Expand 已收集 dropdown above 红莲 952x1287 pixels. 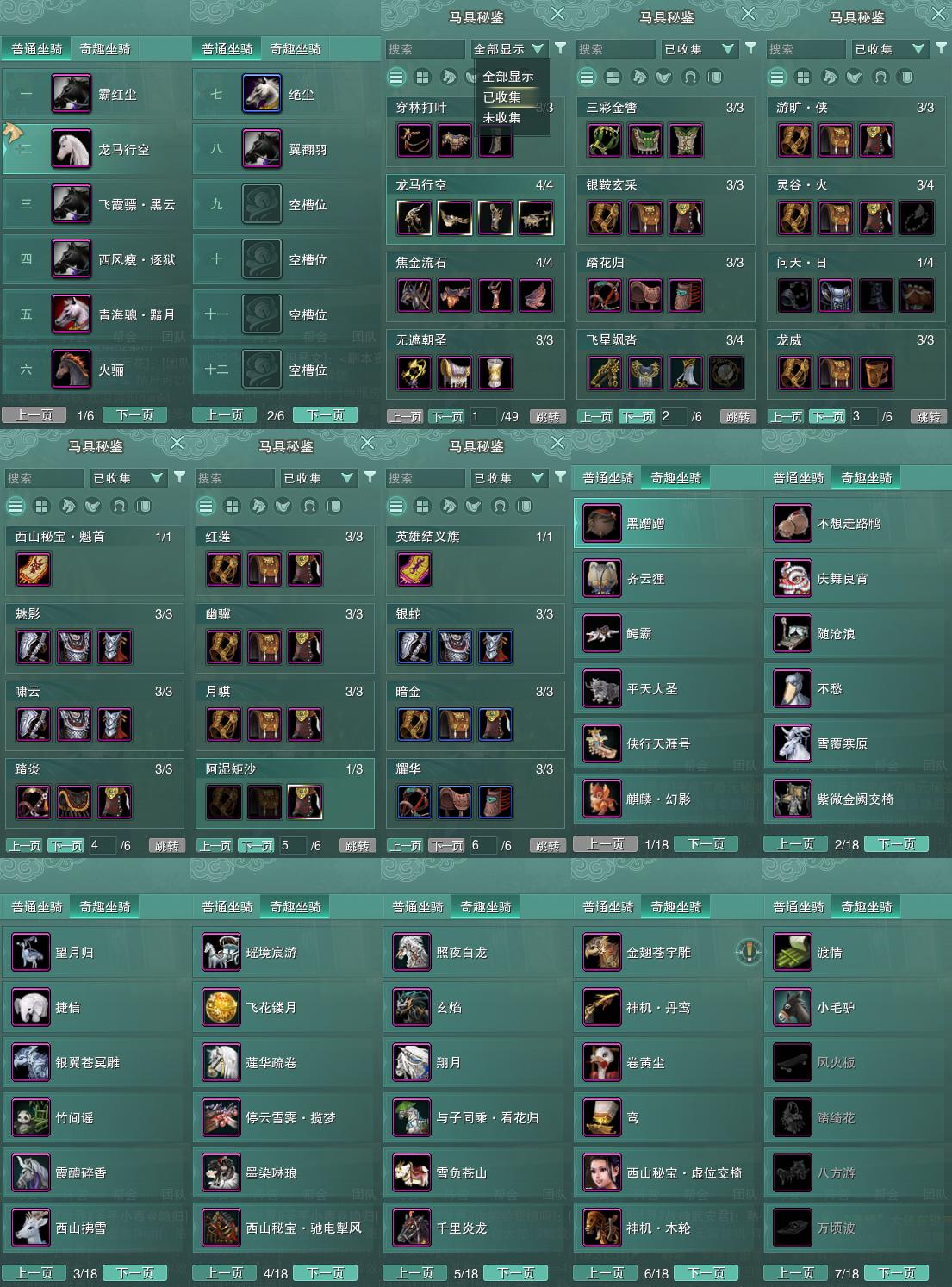click(319, 478)
